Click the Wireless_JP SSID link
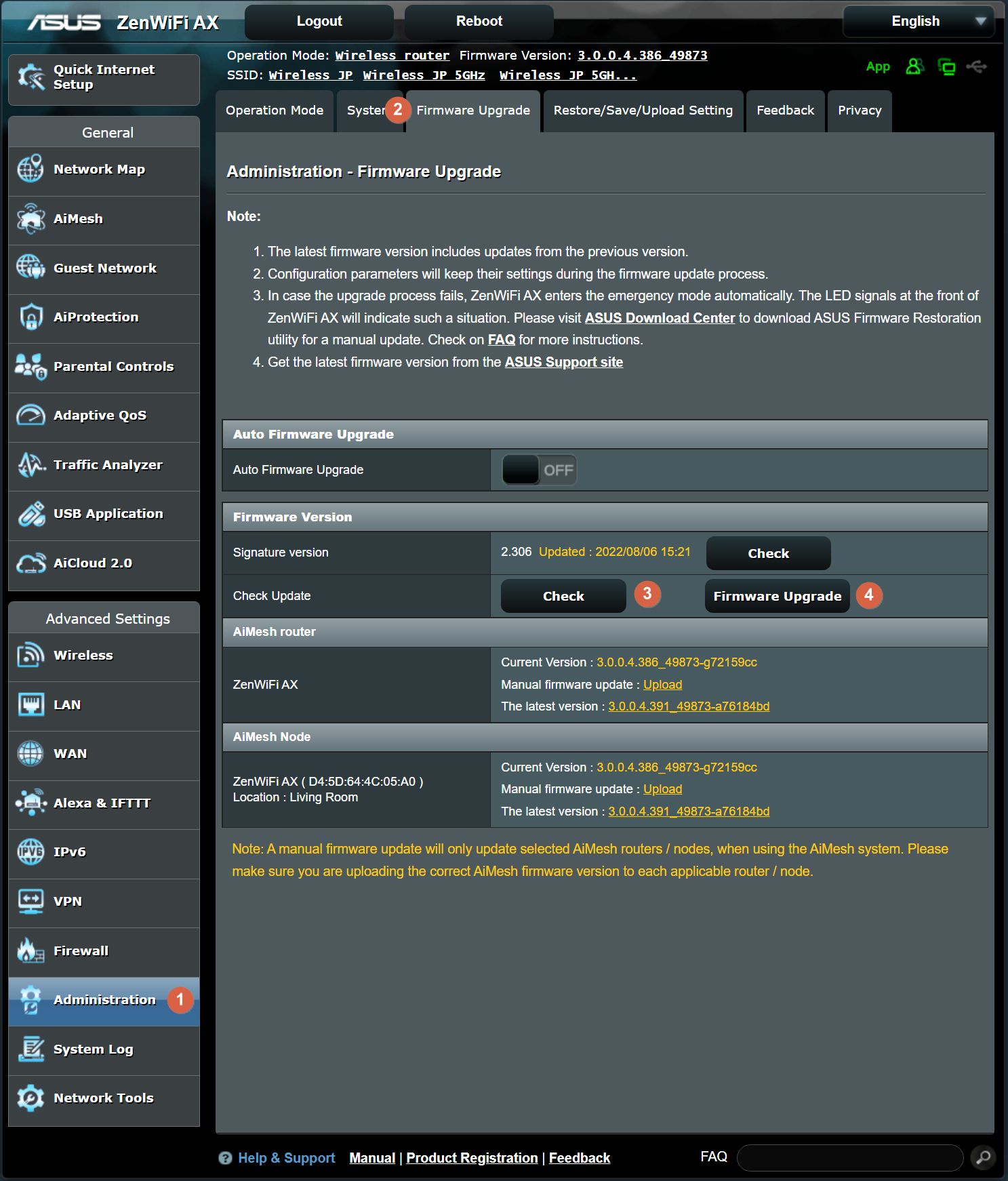1008x1181 pixels. coord(310,75)
